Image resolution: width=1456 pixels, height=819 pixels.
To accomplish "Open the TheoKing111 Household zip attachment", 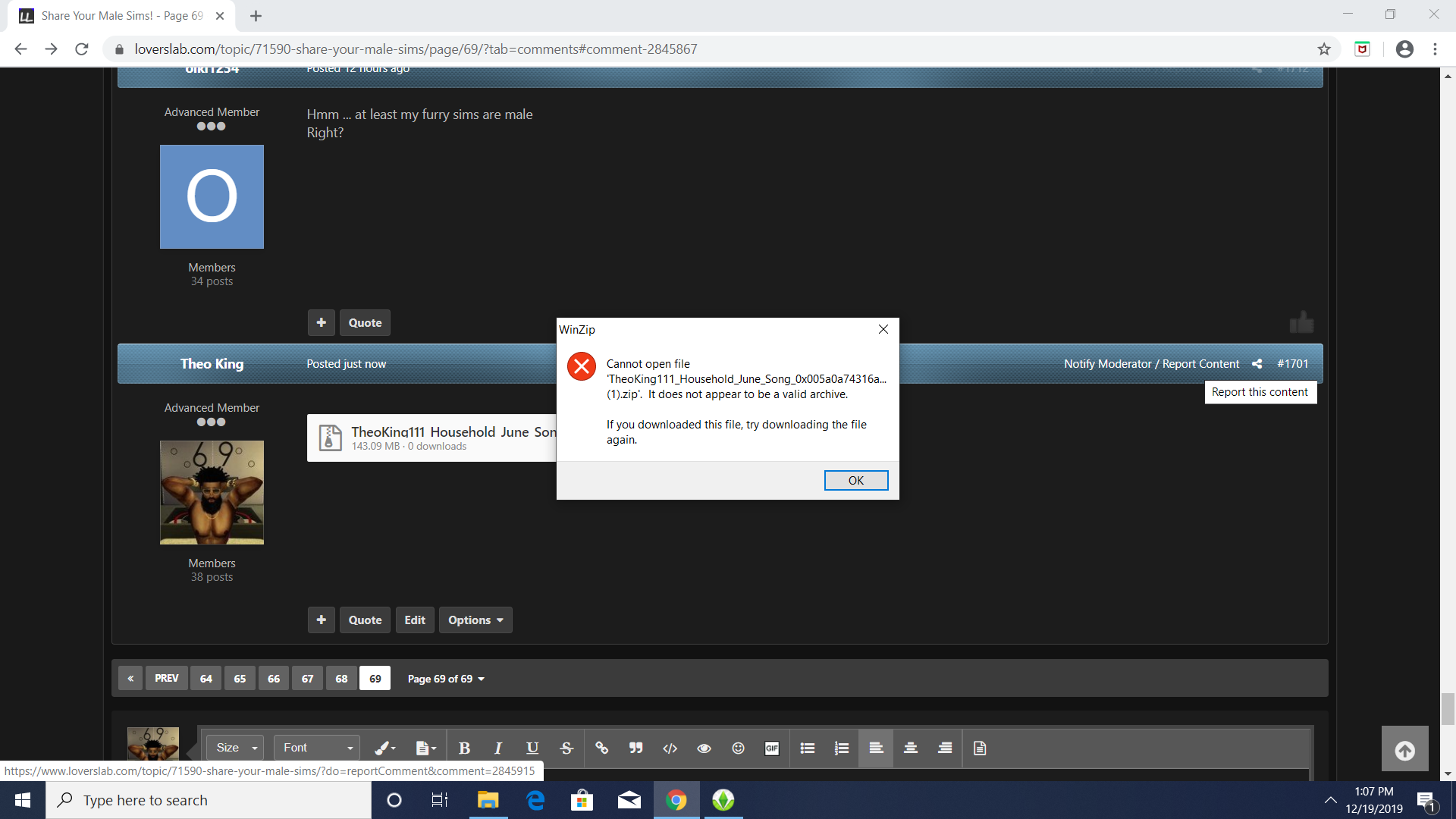I will pos(431,438).
